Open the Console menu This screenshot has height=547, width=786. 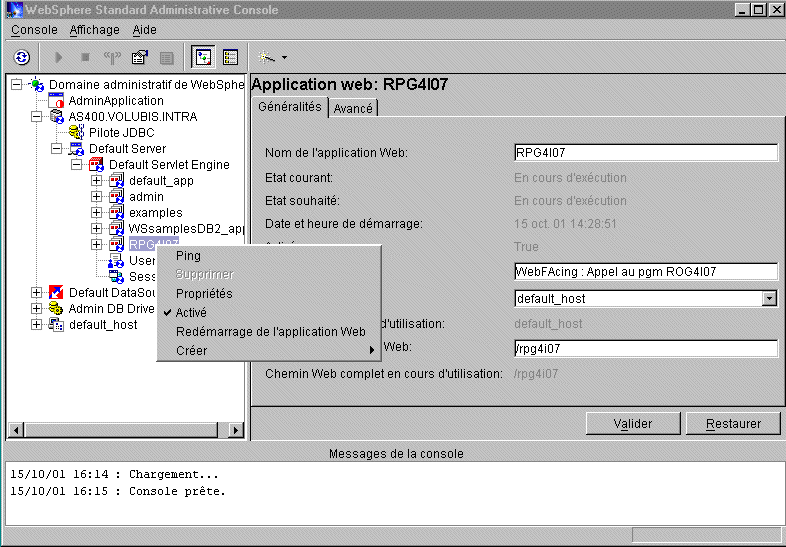click(34, 30)
